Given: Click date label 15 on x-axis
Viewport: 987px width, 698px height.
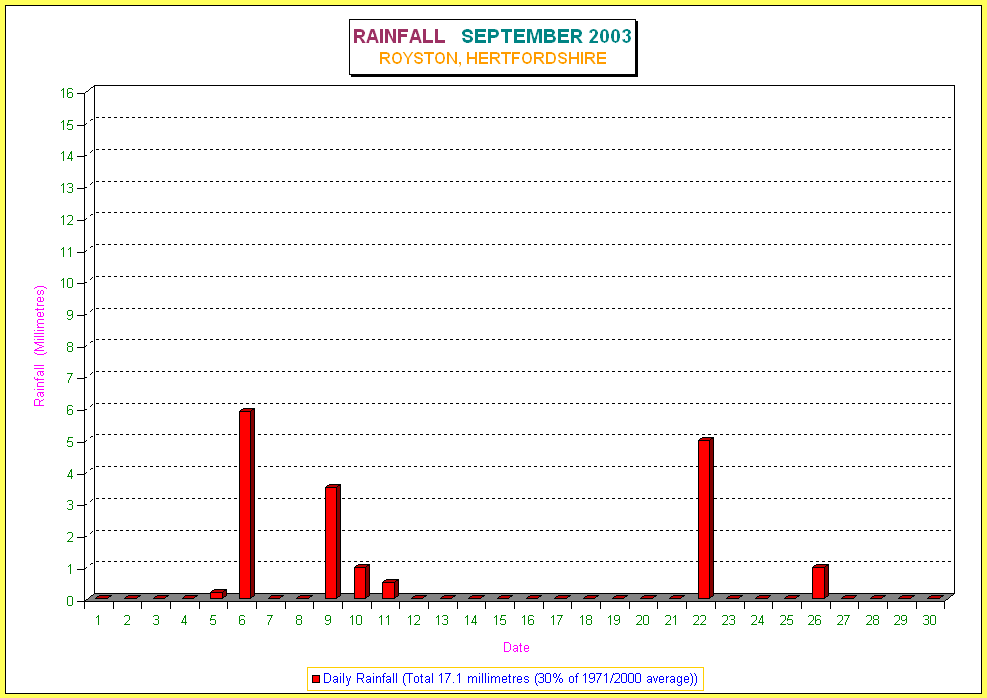Looking at the screenshot, I should click(500, 621).
